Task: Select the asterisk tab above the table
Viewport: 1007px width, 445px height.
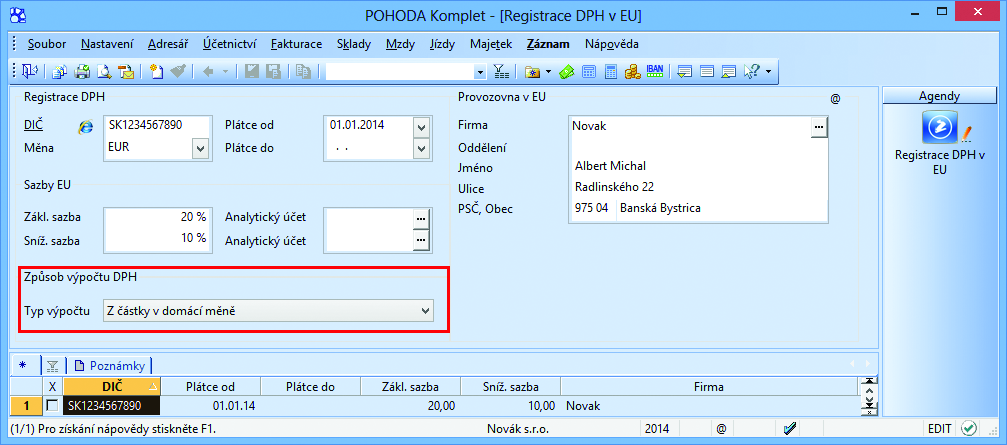Action: pyautogui.click(x=23, y=365)
